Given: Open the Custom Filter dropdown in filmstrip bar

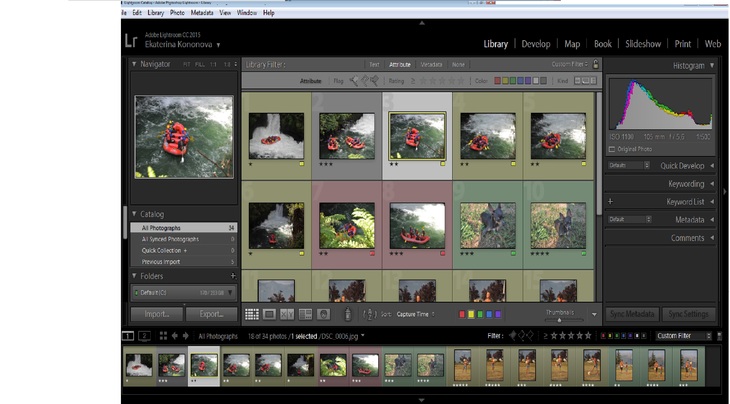Looking at the screenshot, I should 683,336.
